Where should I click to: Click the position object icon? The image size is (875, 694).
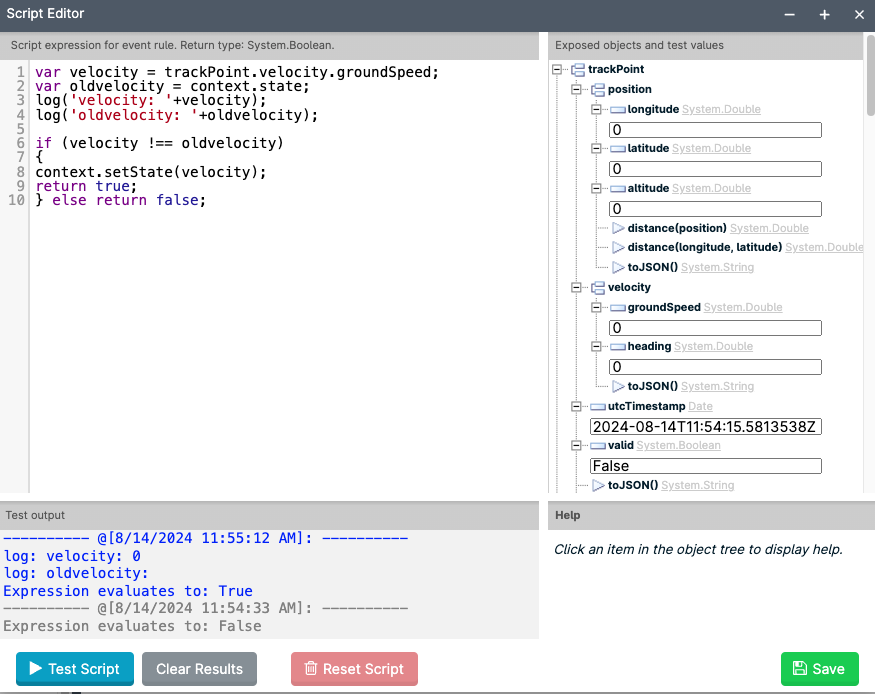(x=598, y=90)
